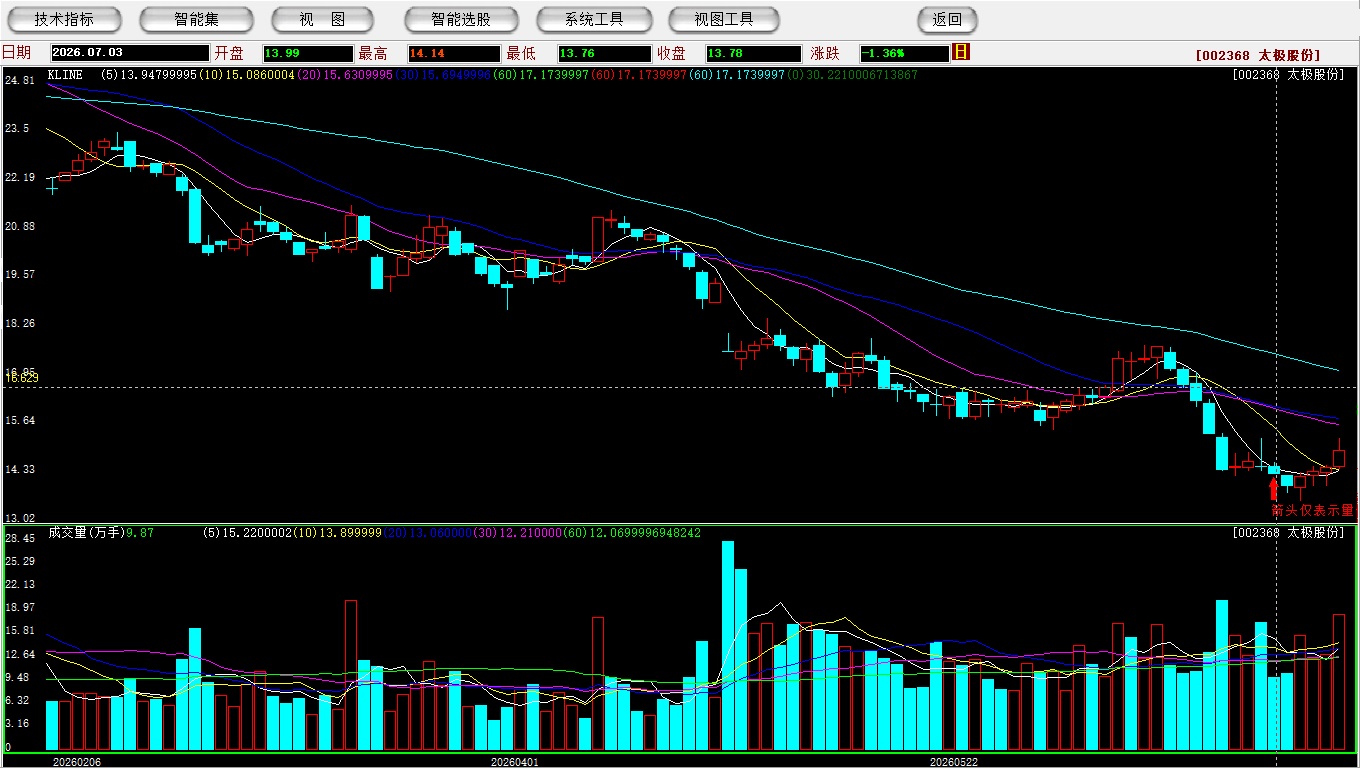Select the volume (10)13.899999 average legend
1360x768 pixels.
click(x=339, y=533)
